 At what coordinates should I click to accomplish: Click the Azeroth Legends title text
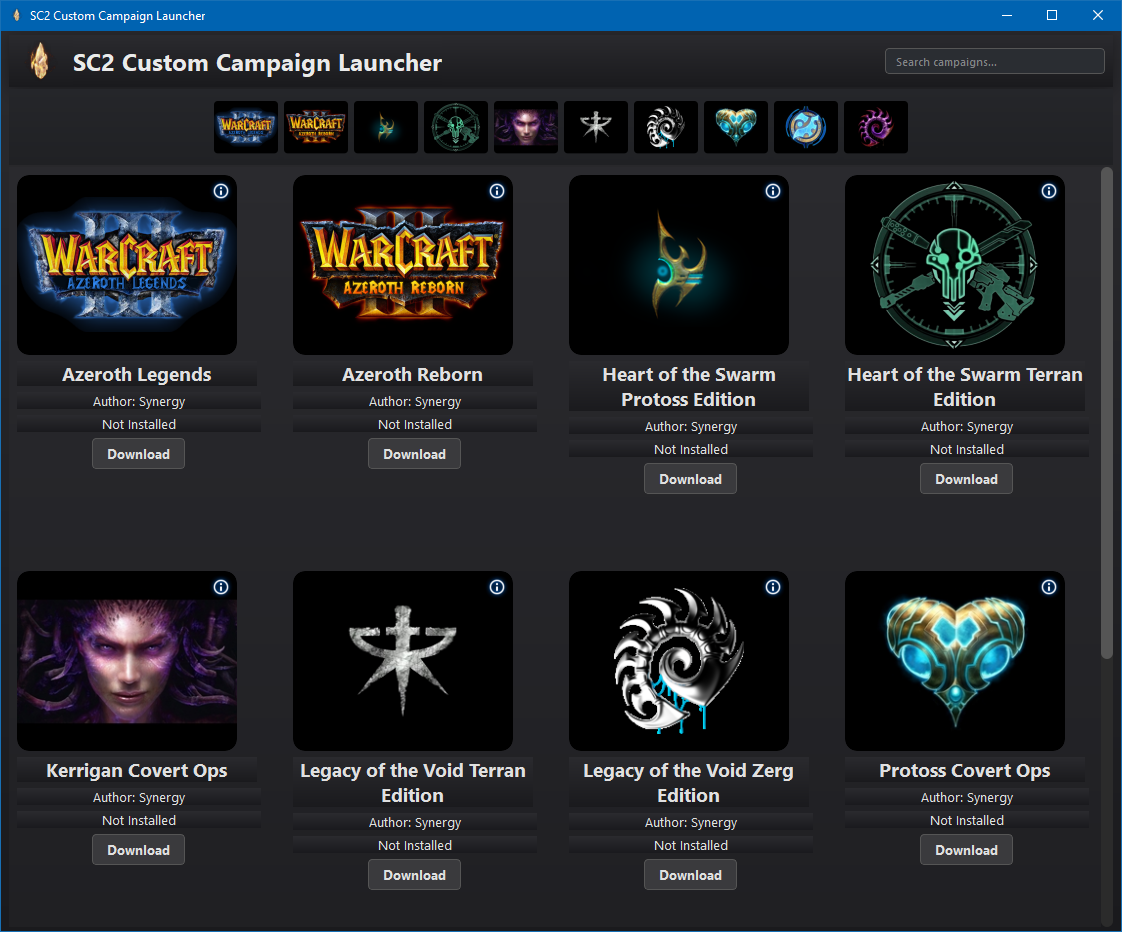tap(137, 374)
